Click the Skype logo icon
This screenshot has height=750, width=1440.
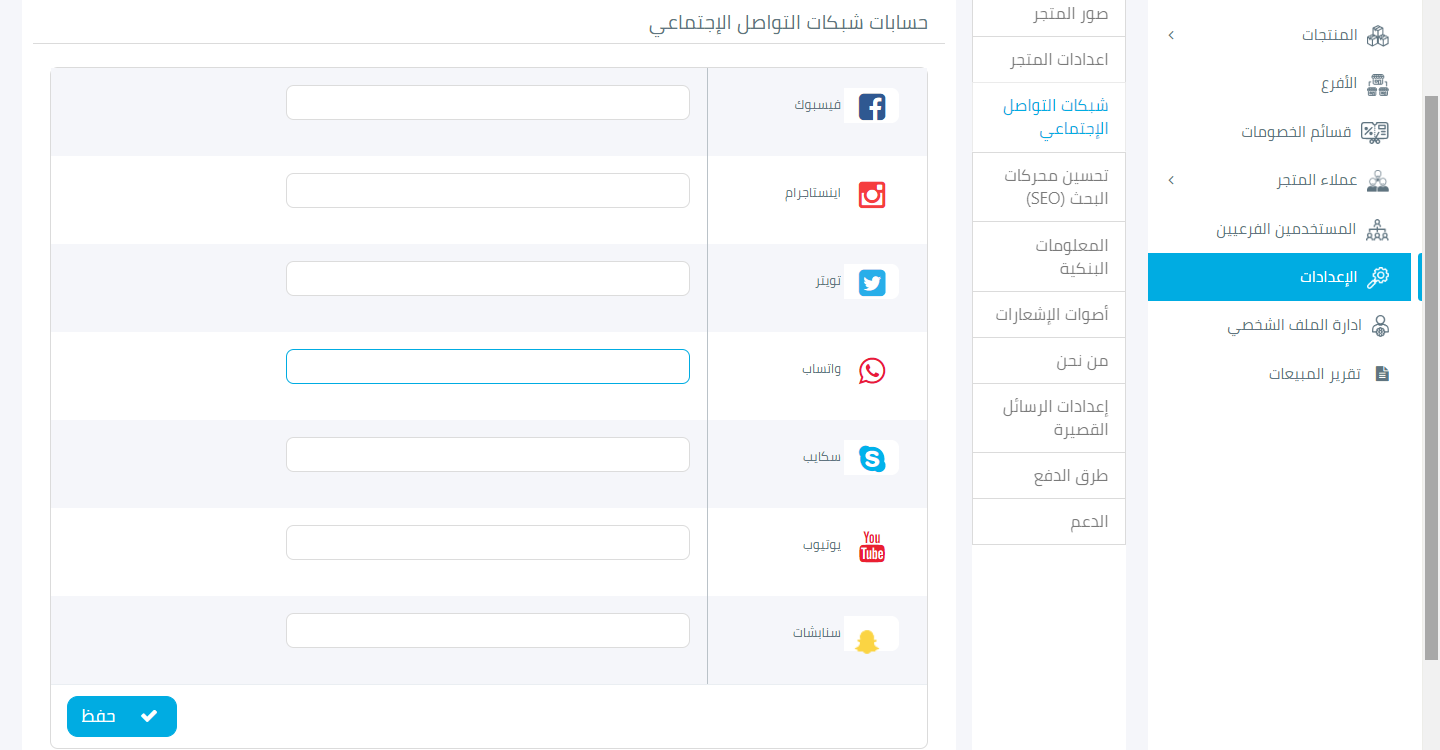tap(872, 459)
